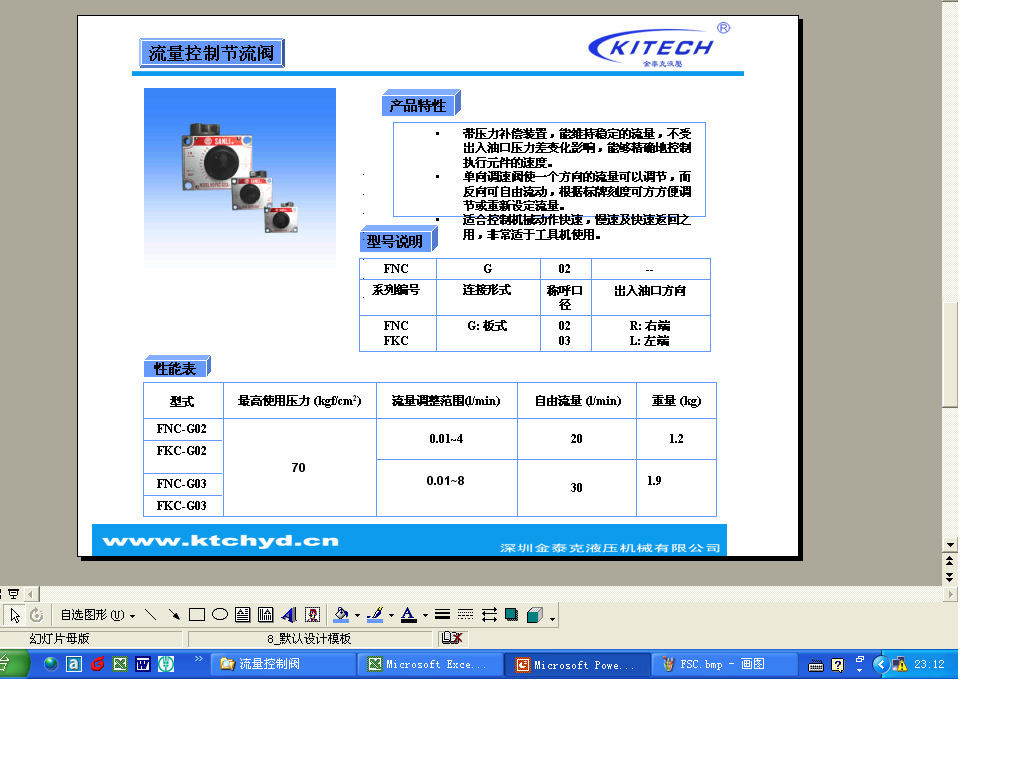Activate the select objects pointer tool

click(x=16, y=615)
